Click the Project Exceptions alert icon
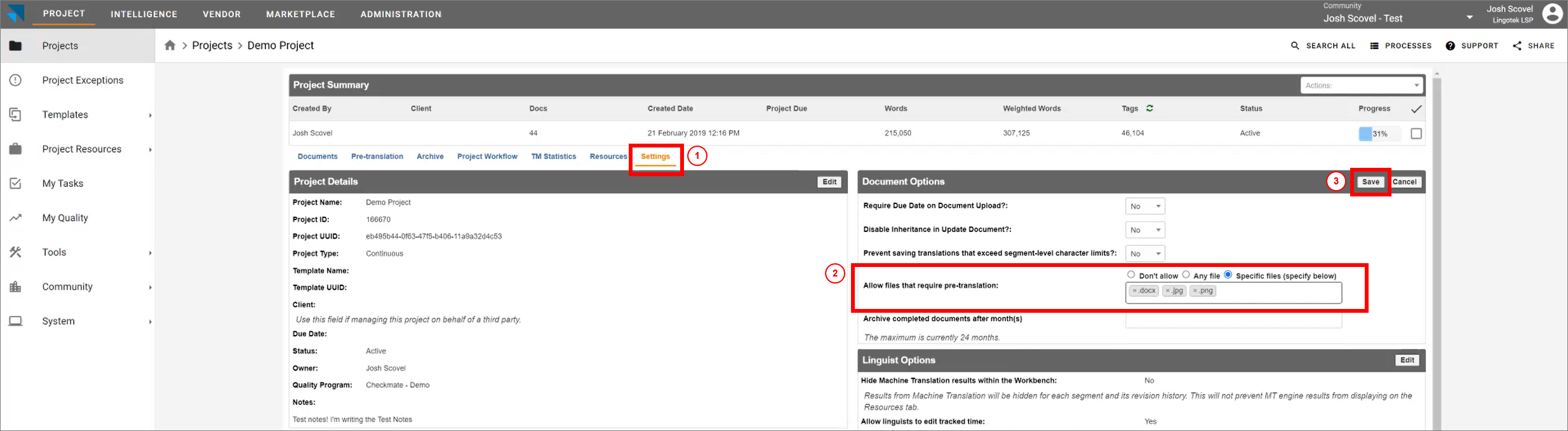Viewport: 1568px width, 431px height. click(x=15, y=80)
